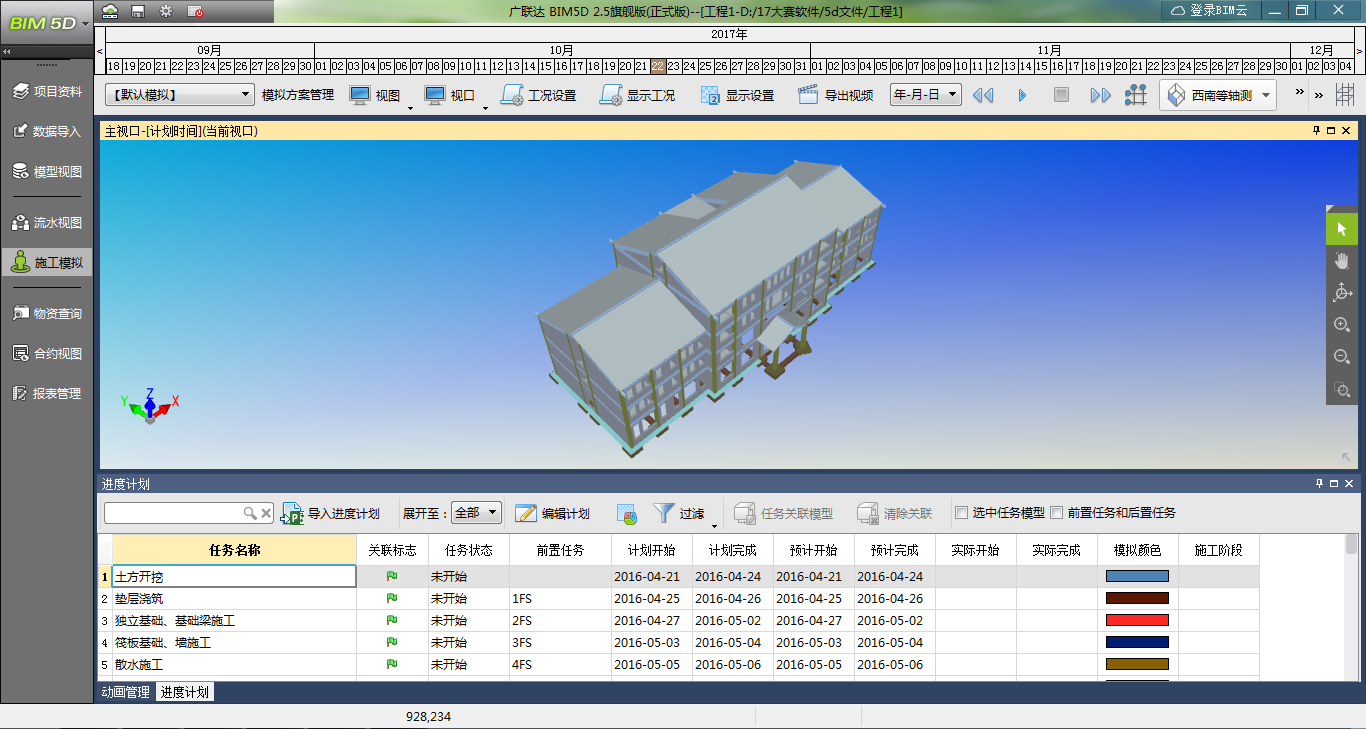Viewport: 1366px width, 729px height.
Task: Click the schedule search input field
Action: click(174, 513)
